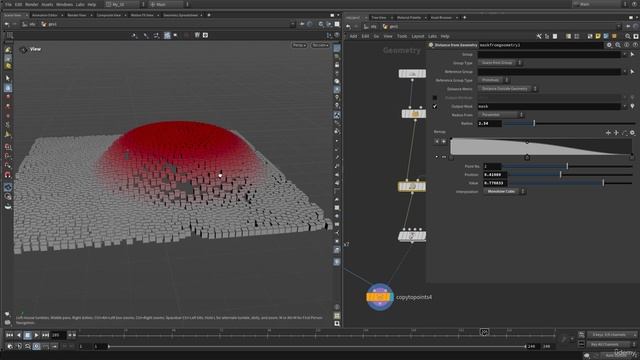Step back one frame in playbar
Image resolution: width=640 pixels, height=360 pixels.
tap(18, 335)
